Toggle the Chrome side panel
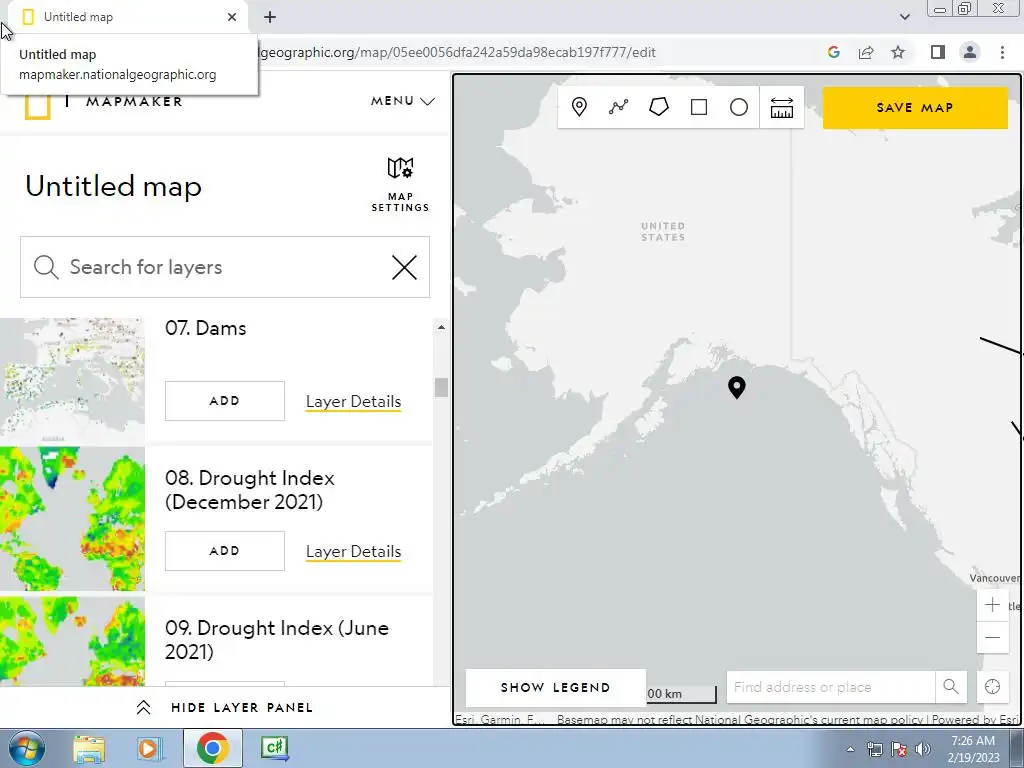 click(x=938, y=52)
